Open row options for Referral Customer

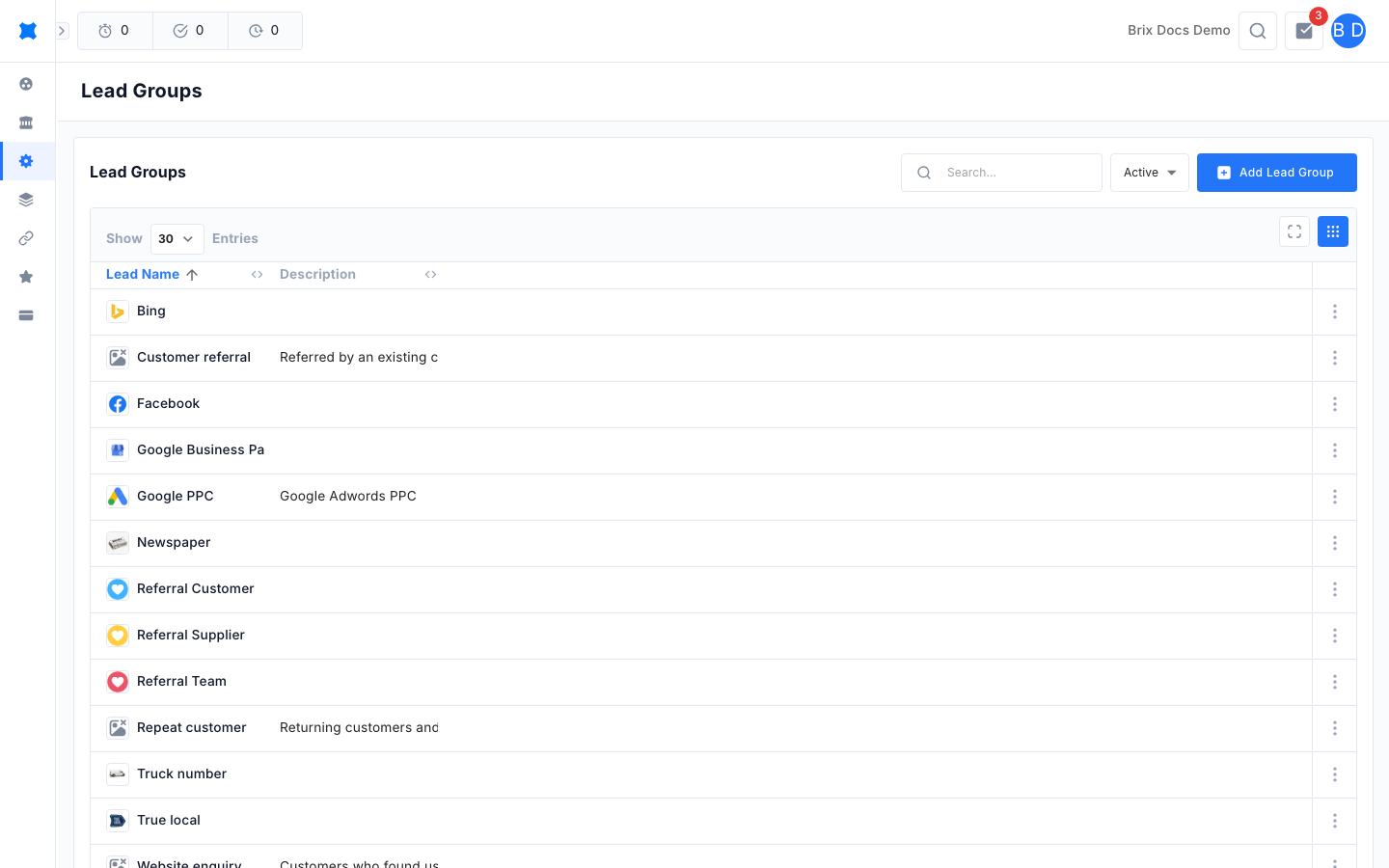pyautogui.click(x=1335, y=589)
